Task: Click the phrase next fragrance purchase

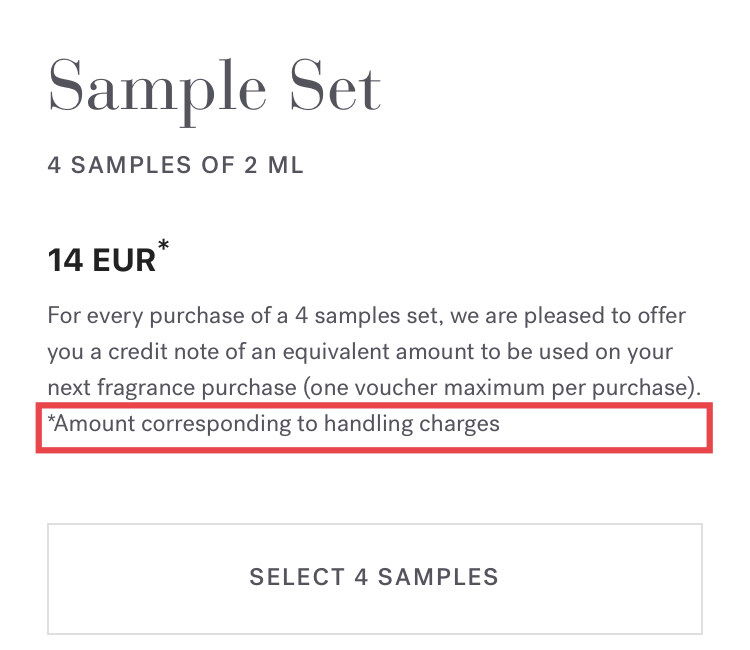Action: [x=172, y=388]
